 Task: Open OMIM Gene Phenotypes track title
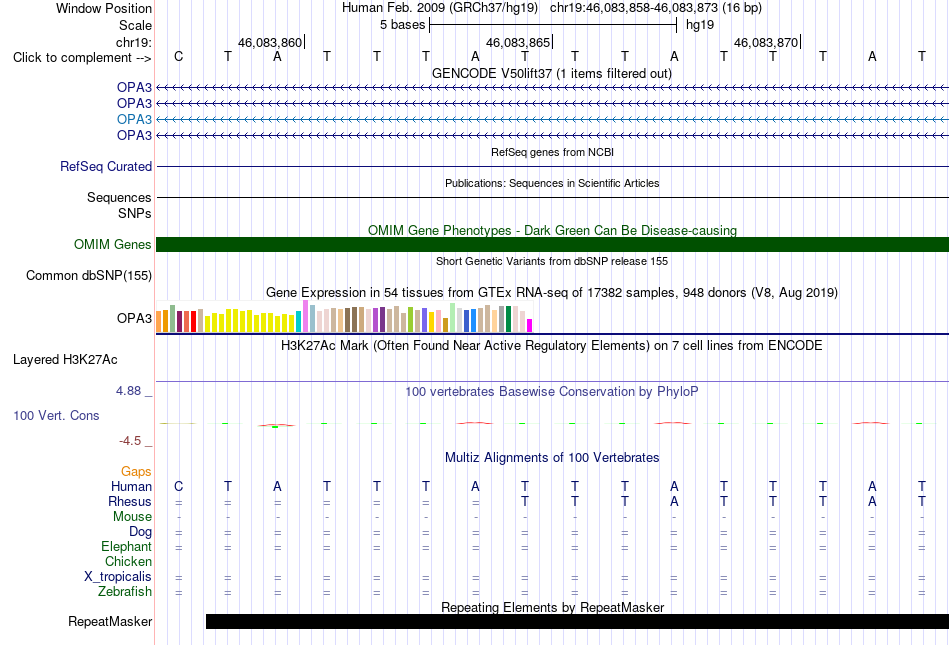(x=552, y=230)
